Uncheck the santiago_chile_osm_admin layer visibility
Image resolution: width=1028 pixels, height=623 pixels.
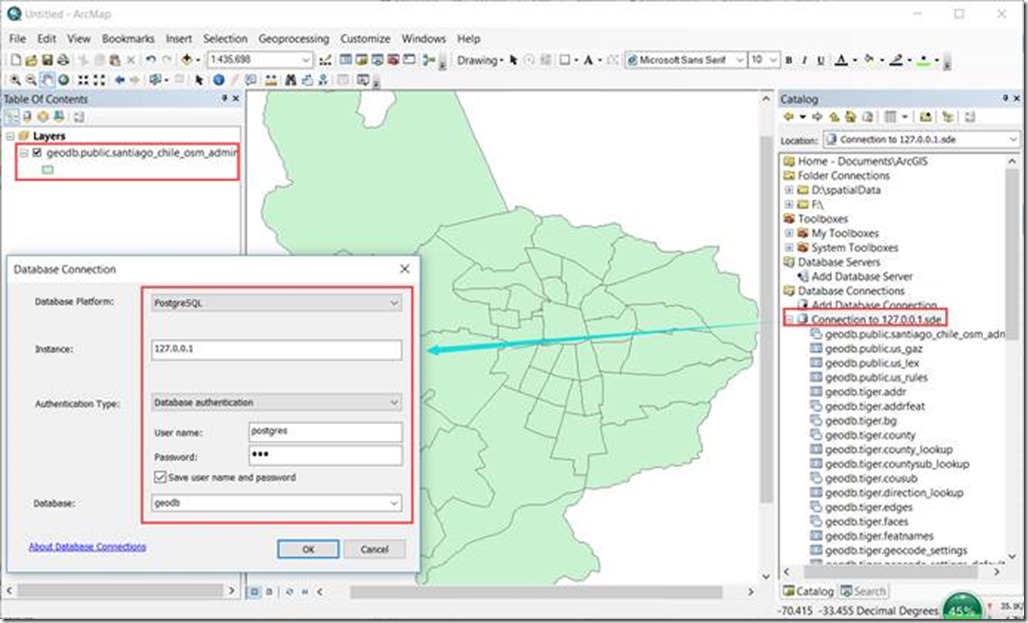pyautogui.click(x=37, y=153)
